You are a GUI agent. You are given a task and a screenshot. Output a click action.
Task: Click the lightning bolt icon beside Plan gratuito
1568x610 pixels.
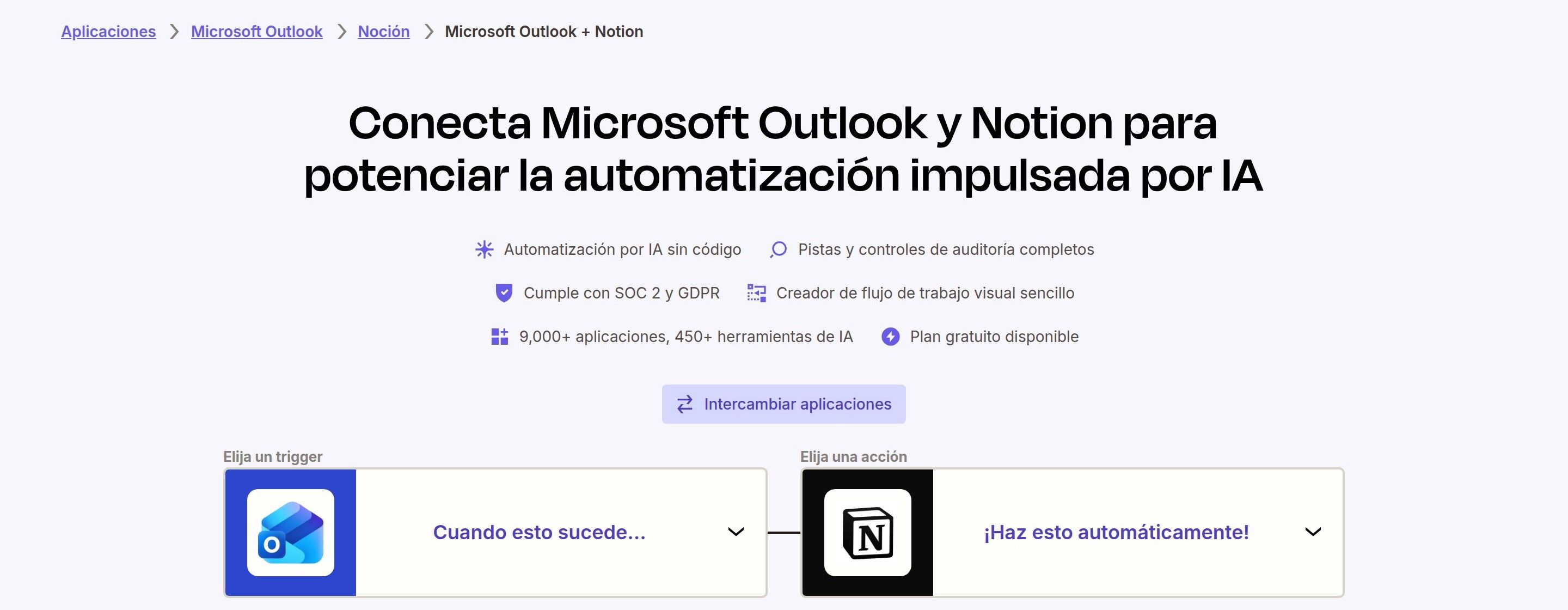click(891, 337)
